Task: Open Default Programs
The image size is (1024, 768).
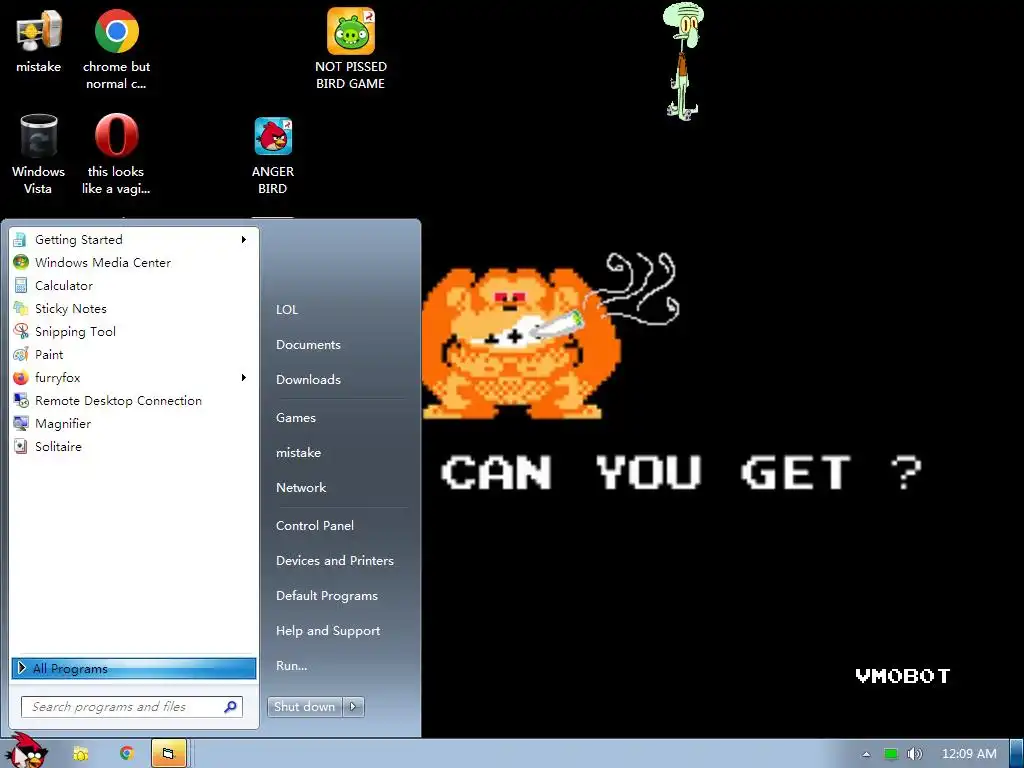Action: (327, 596)
